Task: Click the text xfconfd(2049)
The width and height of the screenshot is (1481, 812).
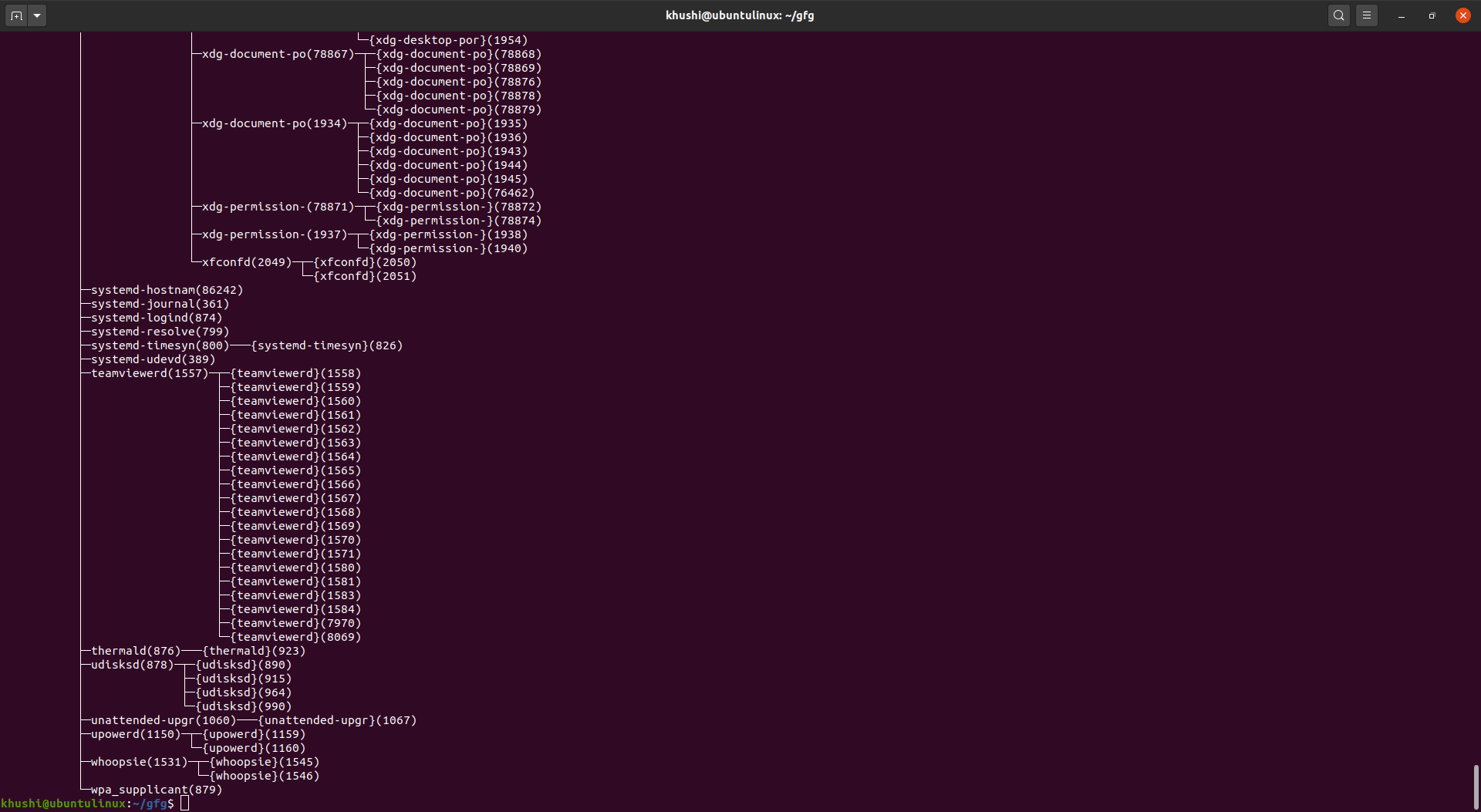Action: tap(247, 262)
